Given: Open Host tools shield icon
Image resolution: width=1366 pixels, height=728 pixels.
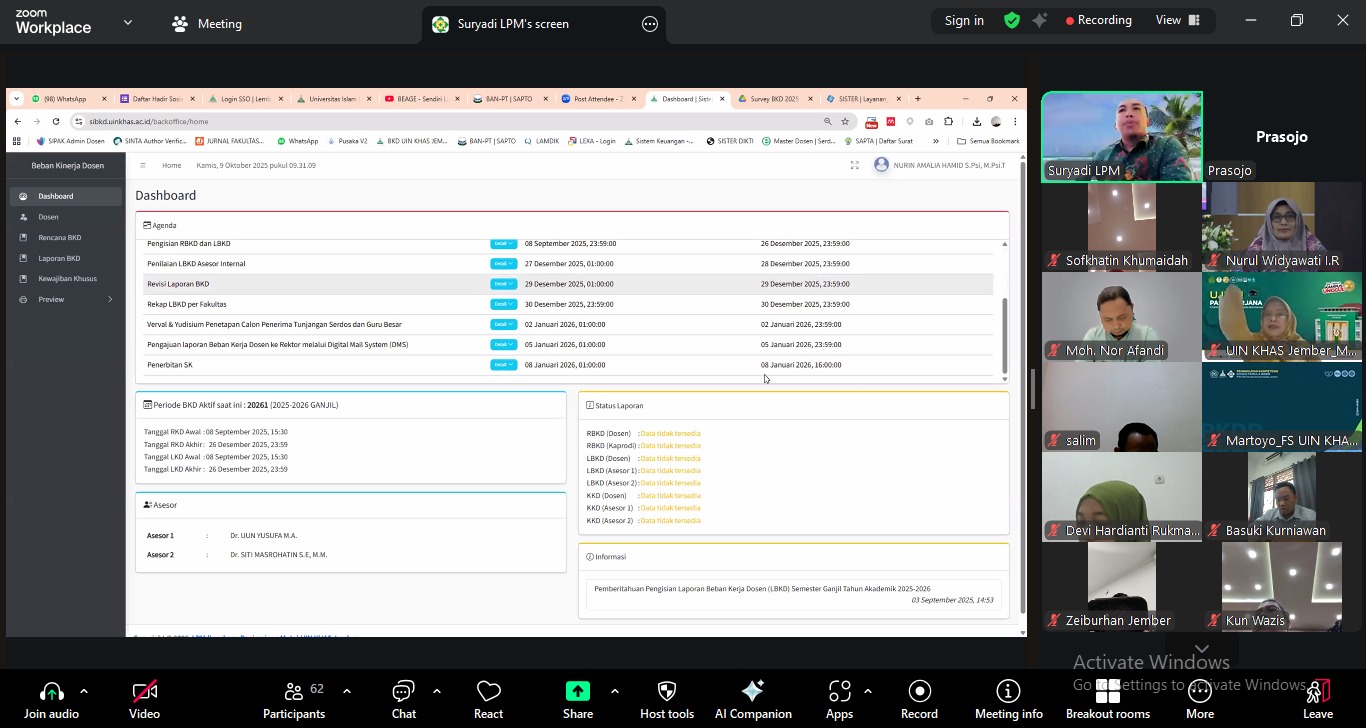Looking at the screenshot, I should [666, 692].
